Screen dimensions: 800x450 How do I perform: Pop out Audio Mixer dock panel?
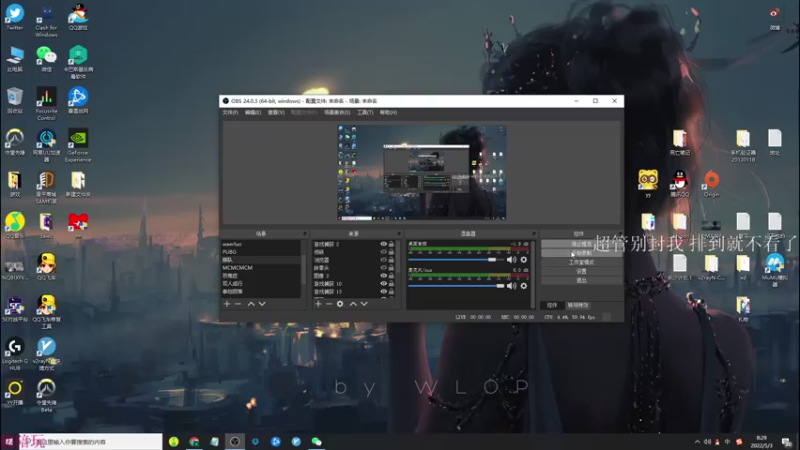click(x=534, y=234)
